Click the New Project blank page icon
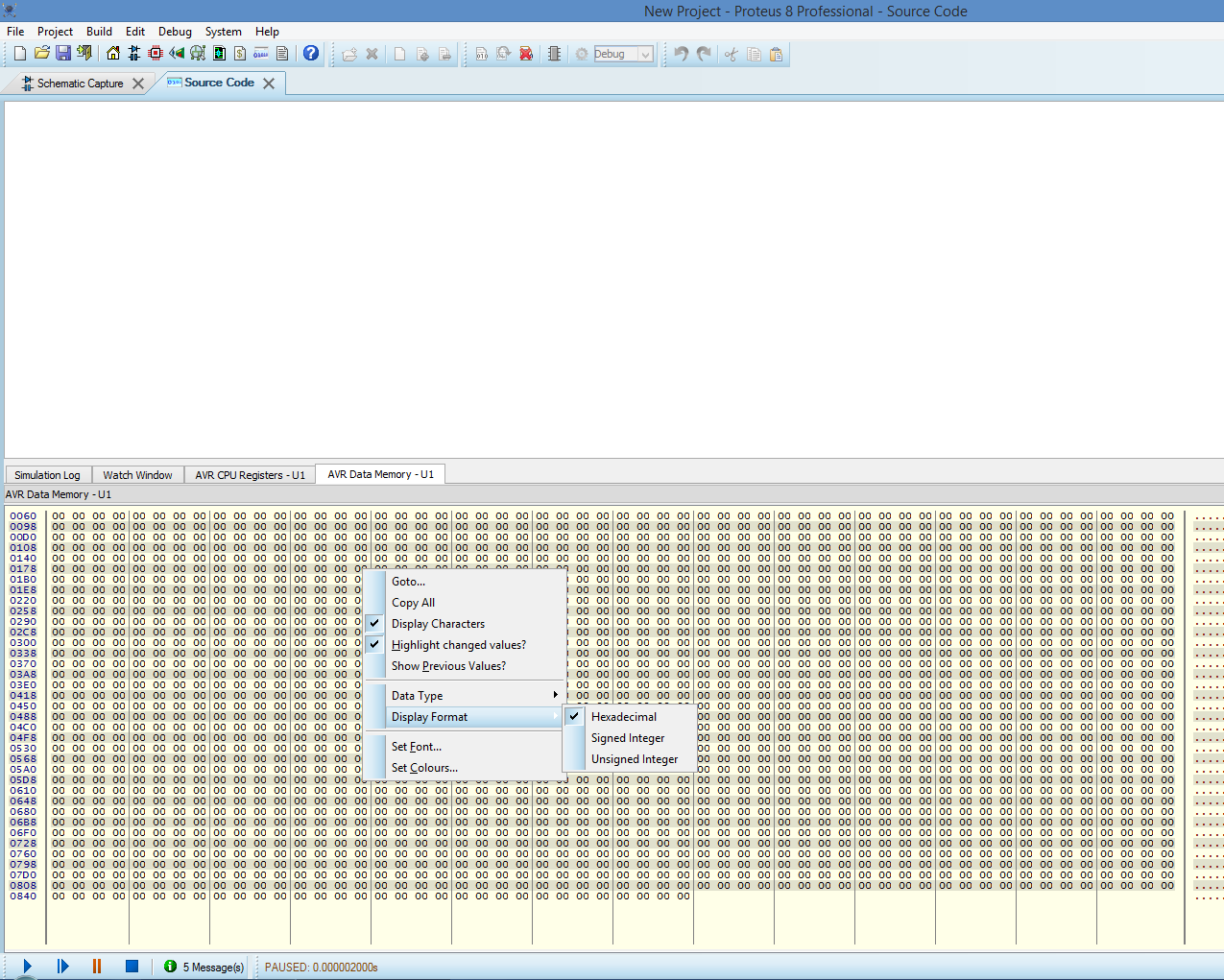 pos(20,54)
